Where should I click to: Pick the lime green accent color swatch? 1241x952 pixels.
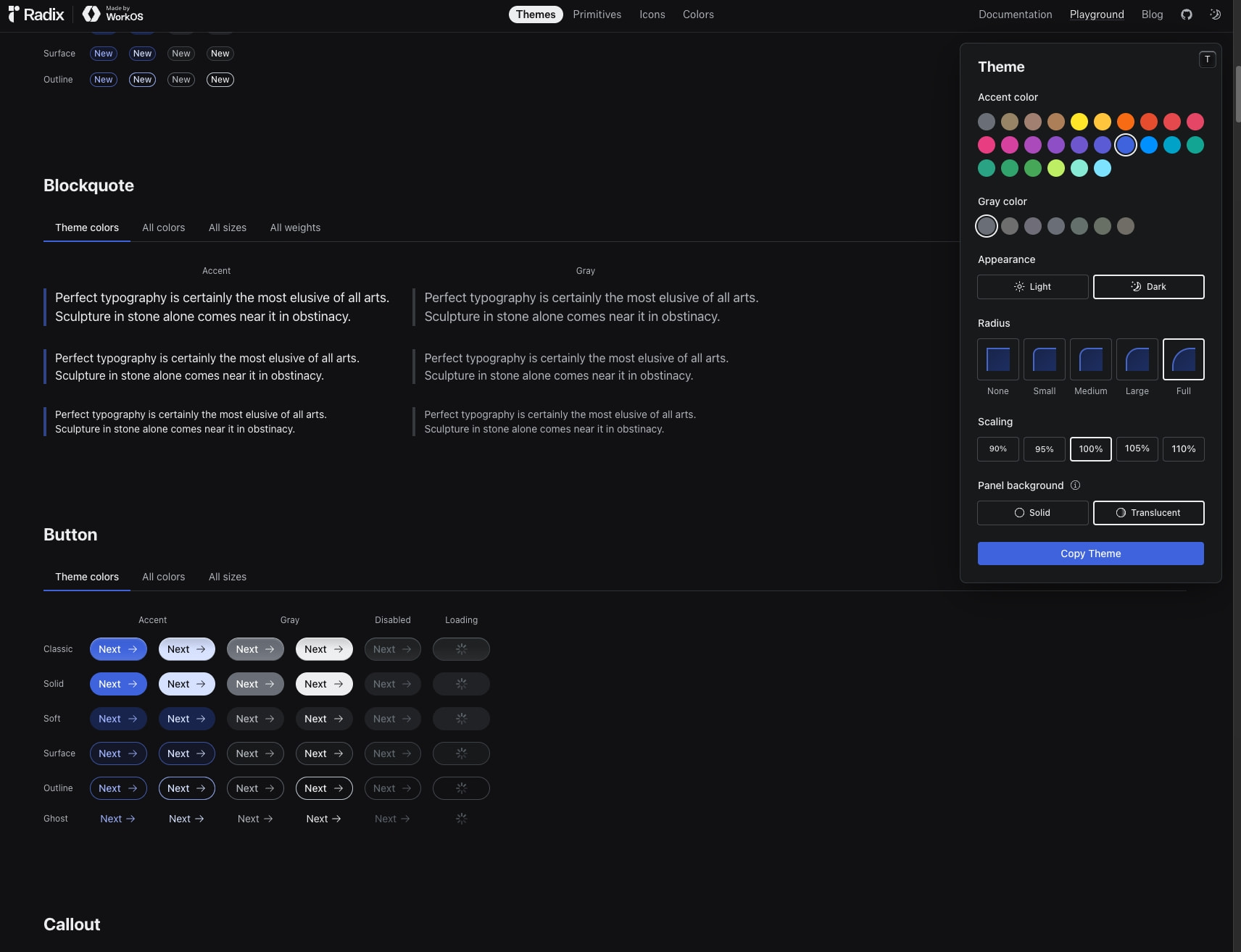click(1056, 168)
